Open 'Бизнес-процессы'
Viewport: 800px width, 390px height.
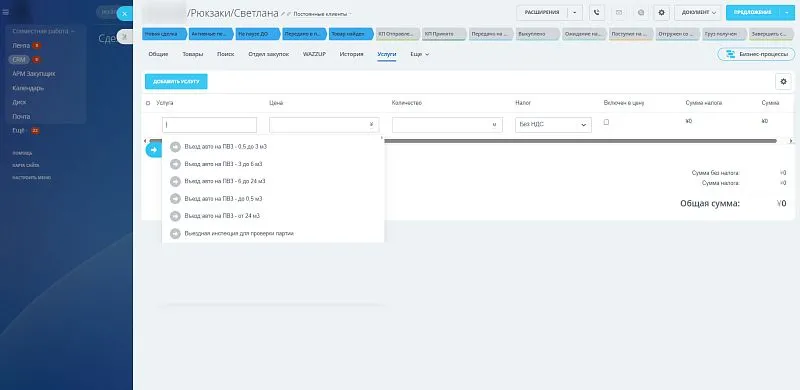[x=756, y=54]
